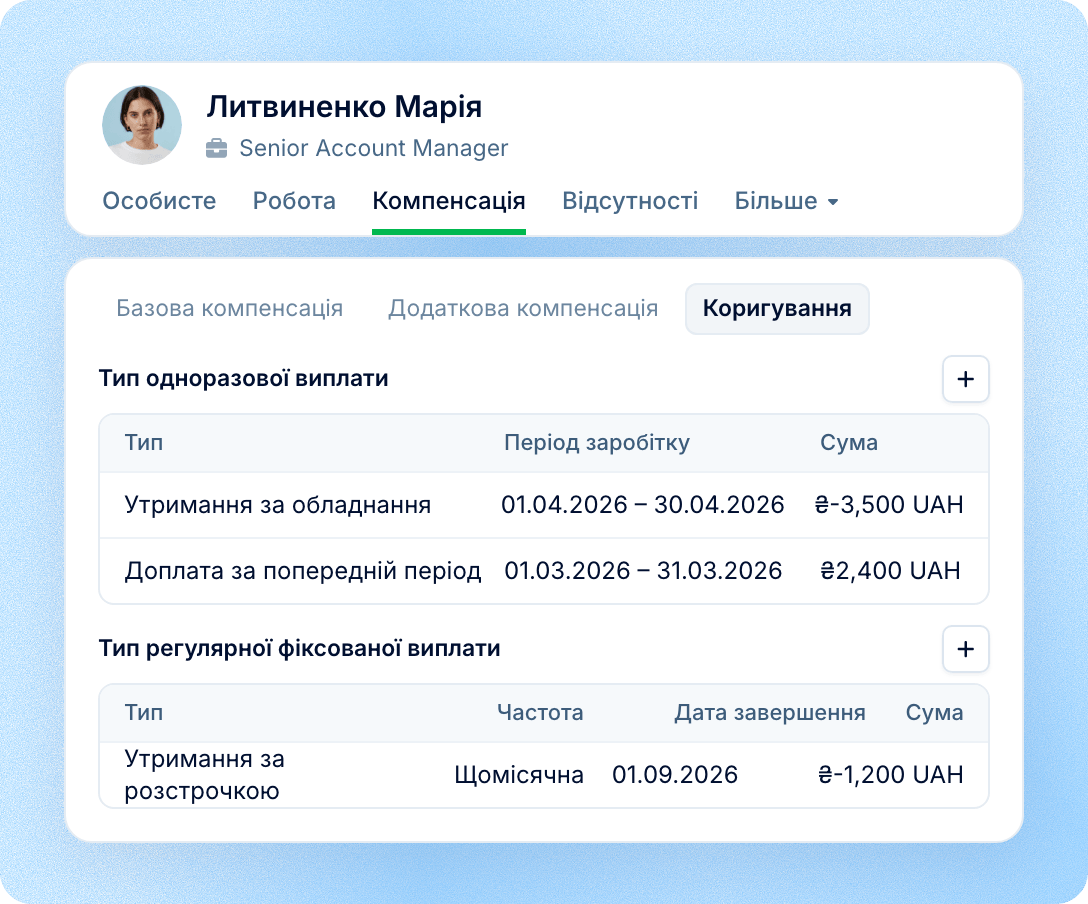Click the Senior Account Manager job title
1088x904 pixels.
tap(374, 148)
